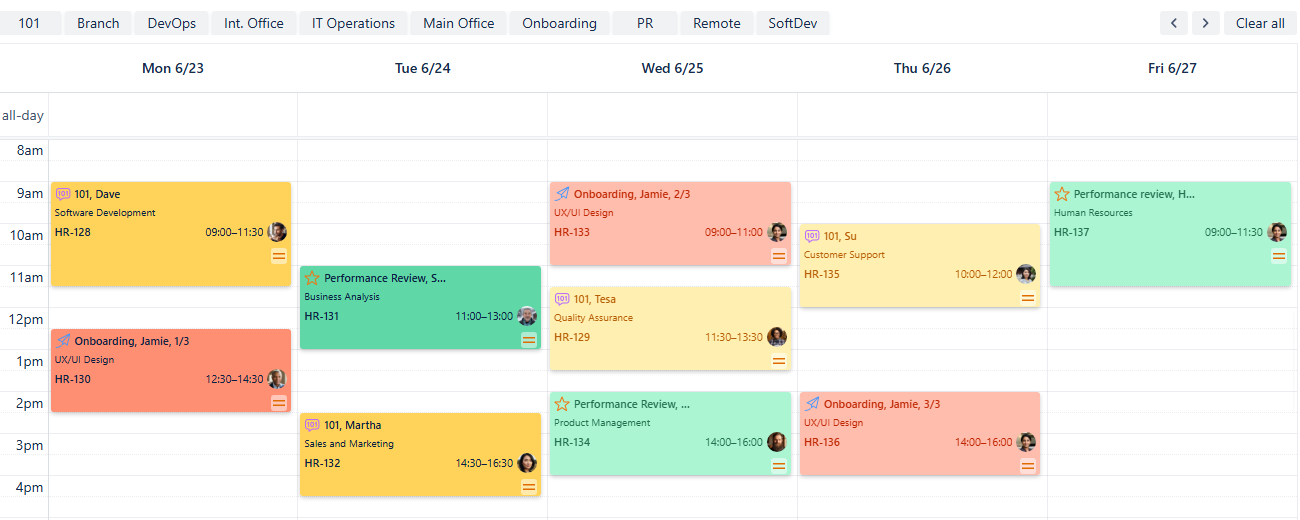1300x520 pixels.
Task: Go to the next week with right chevron
Action: click(x=1206, y=23)
